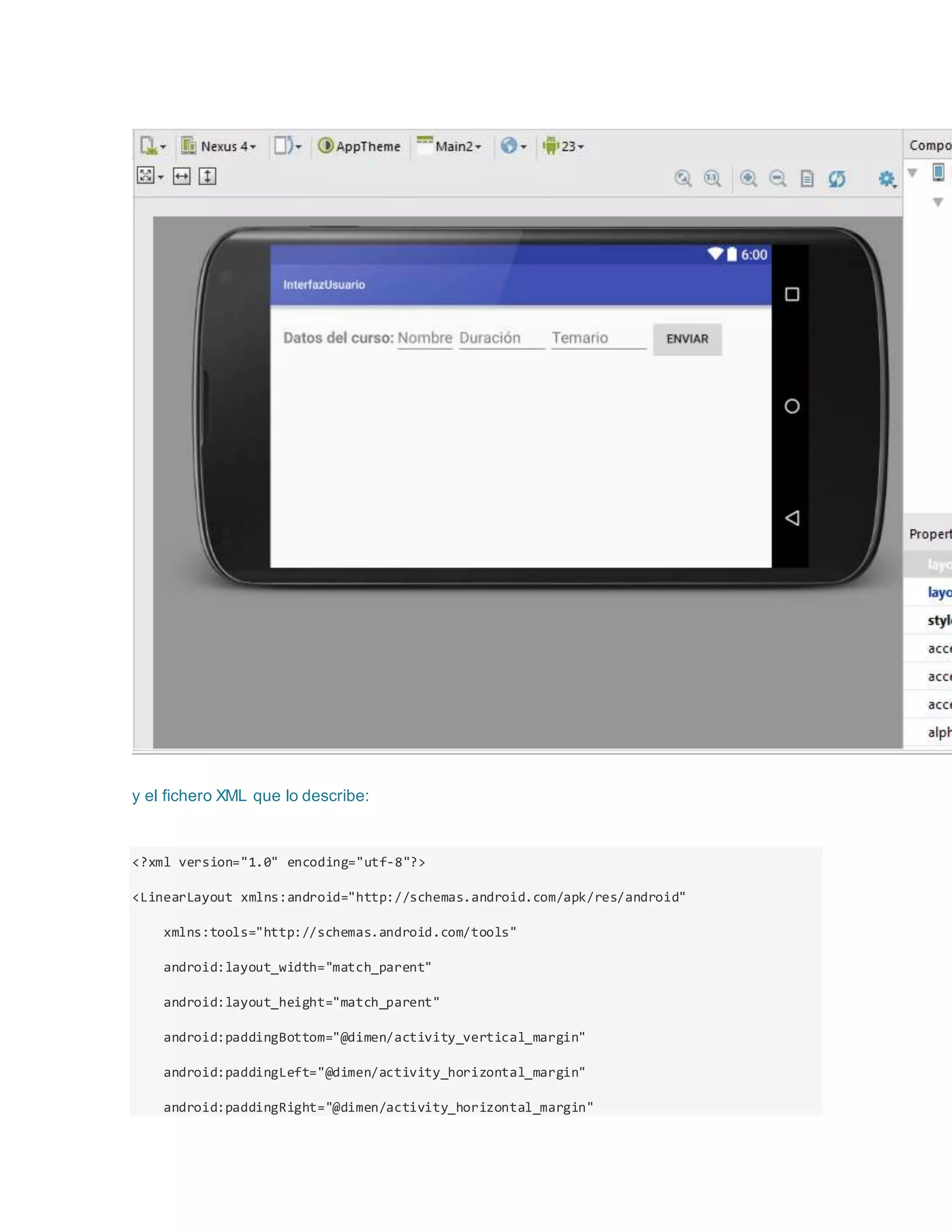Collapse the component tree device node
952x1232 pixels.
click(912, 172)
